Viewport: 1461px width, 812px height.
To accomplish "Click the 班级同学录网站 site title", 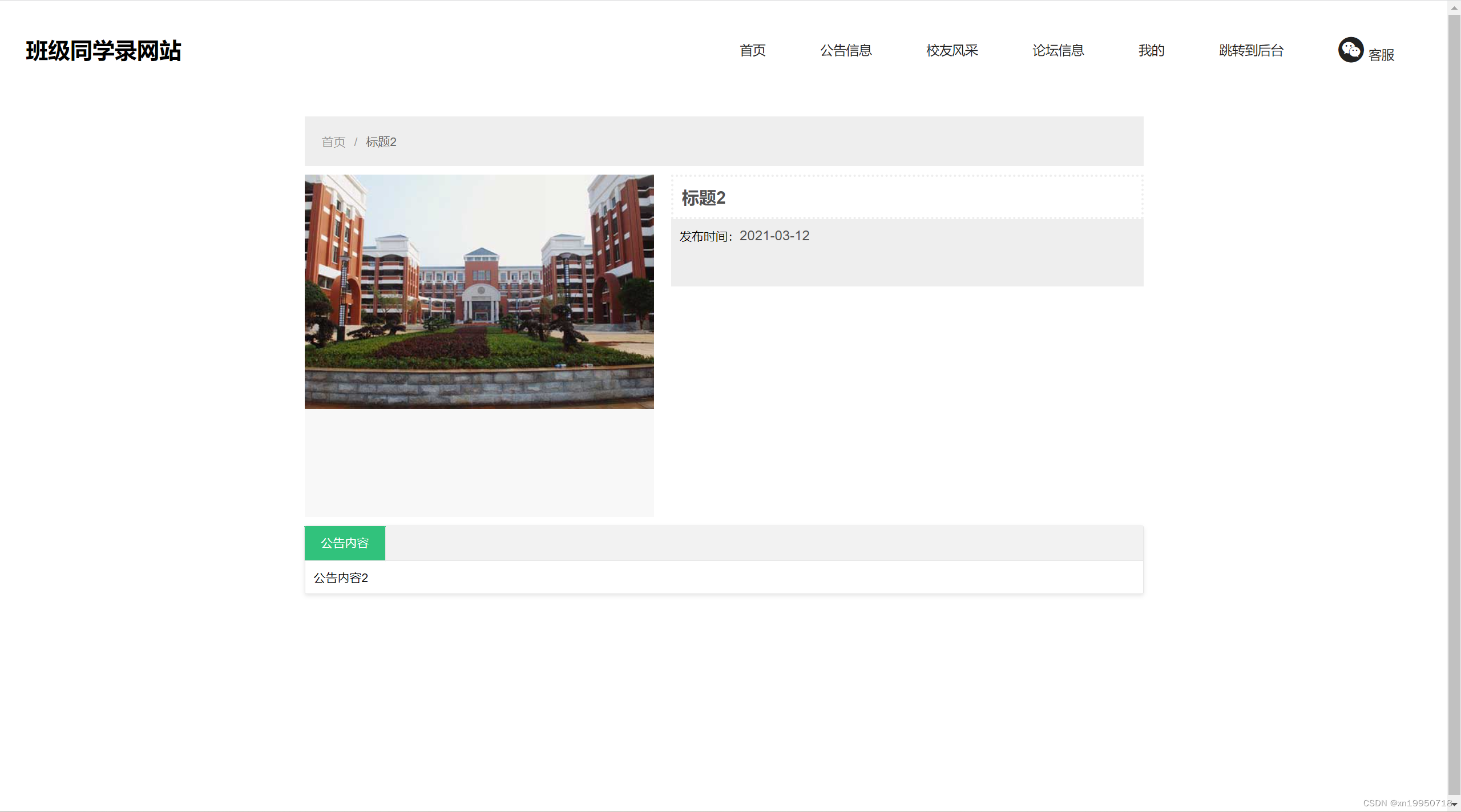I will pos(103,51).
